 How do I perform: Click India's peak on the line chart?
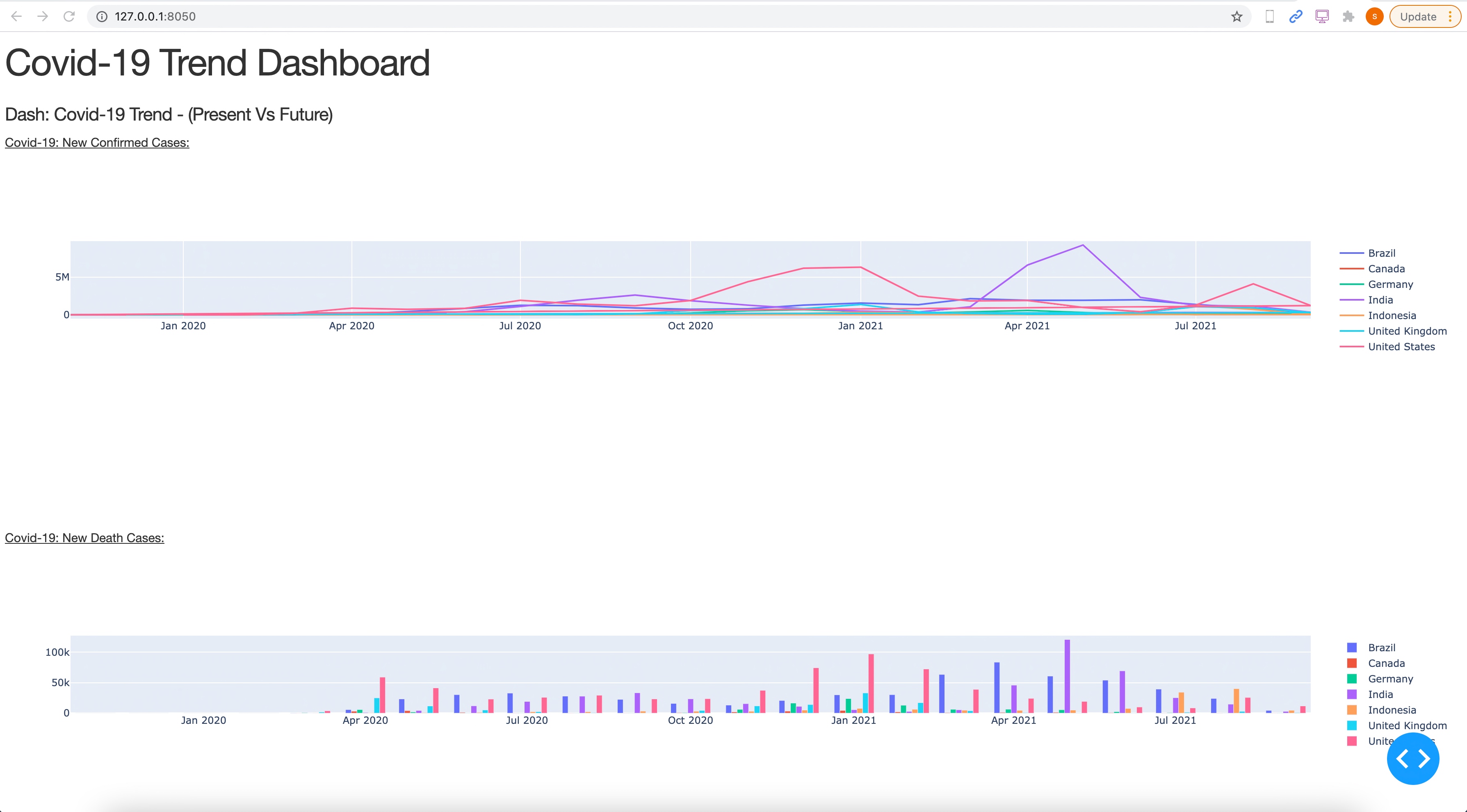[1083, 245]
